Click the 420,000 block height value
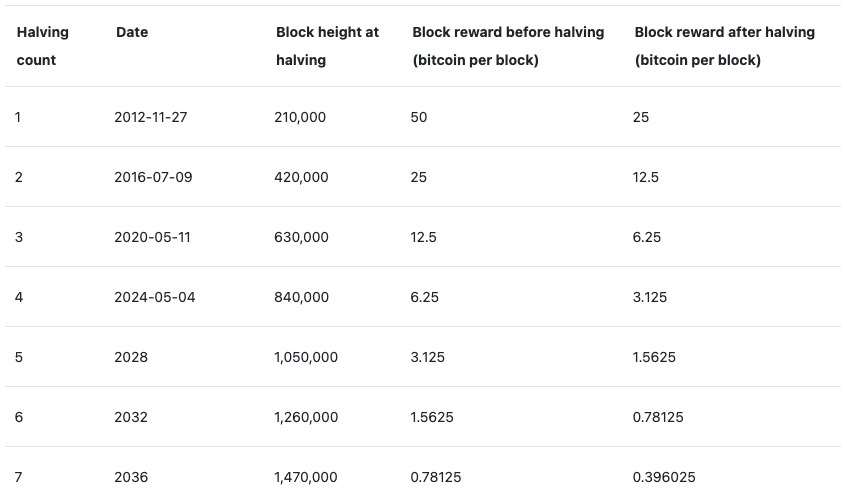Viewport: 847px width, 497px height. click(x=301, y=177)
